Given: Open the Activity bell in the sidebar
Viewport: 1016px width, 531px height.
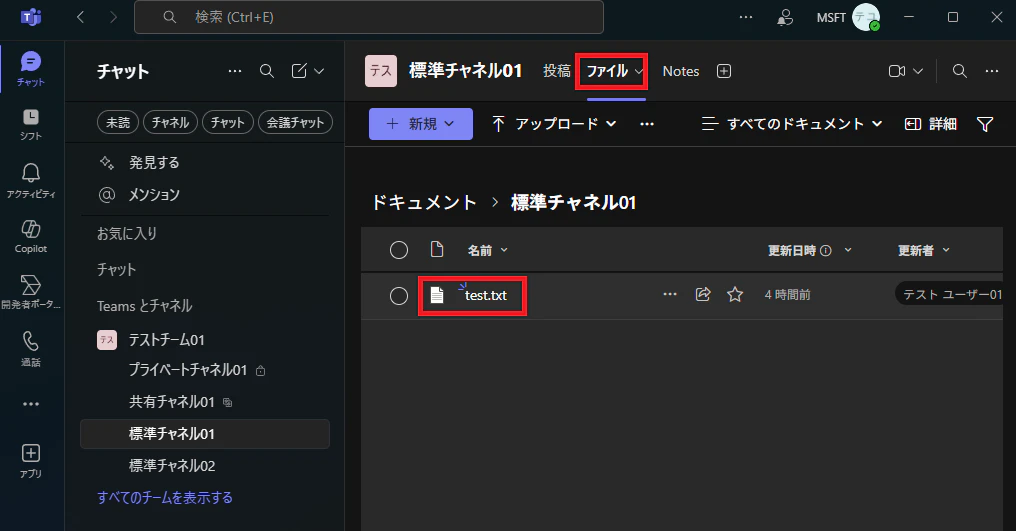Looking at the screenshot, I should click(x=30, y=180).
